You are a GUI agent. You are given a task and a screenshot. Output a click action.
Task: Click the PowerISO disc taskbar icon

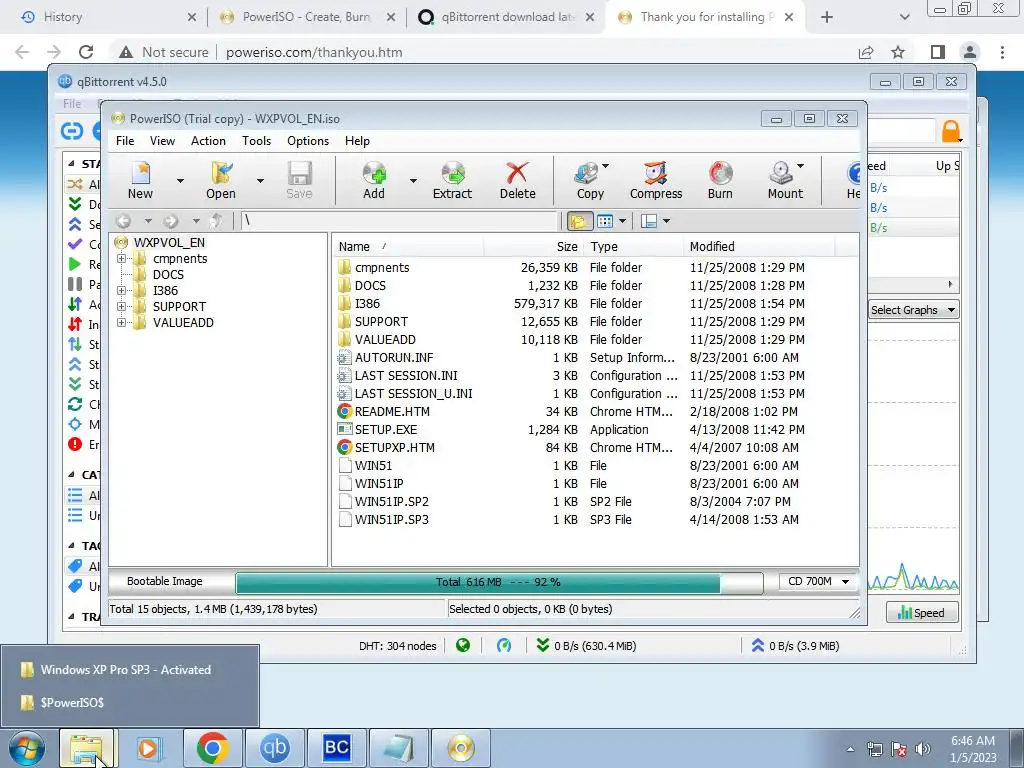point(460,748)
